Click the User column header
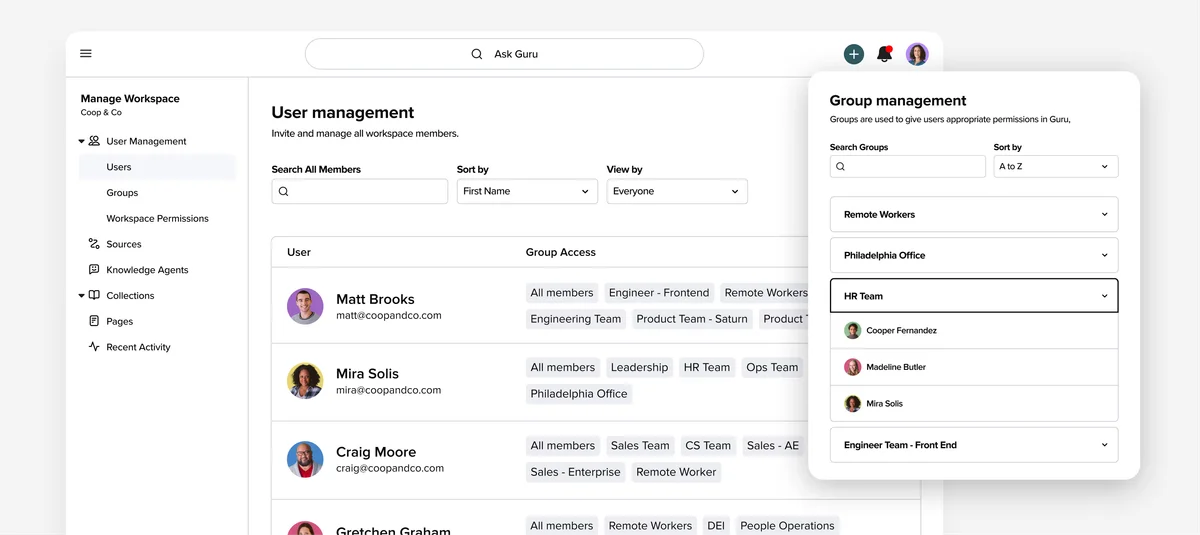 [299, 253]
